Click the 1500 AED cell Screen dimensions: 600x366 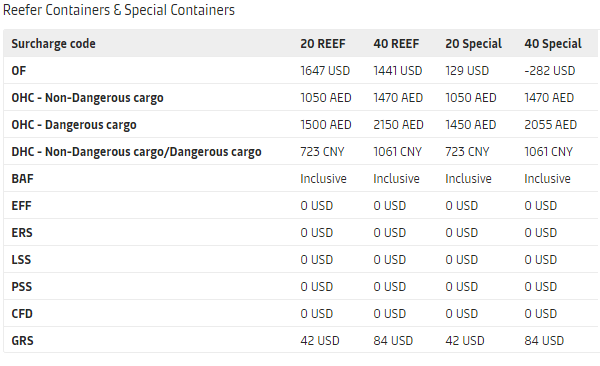326,125
